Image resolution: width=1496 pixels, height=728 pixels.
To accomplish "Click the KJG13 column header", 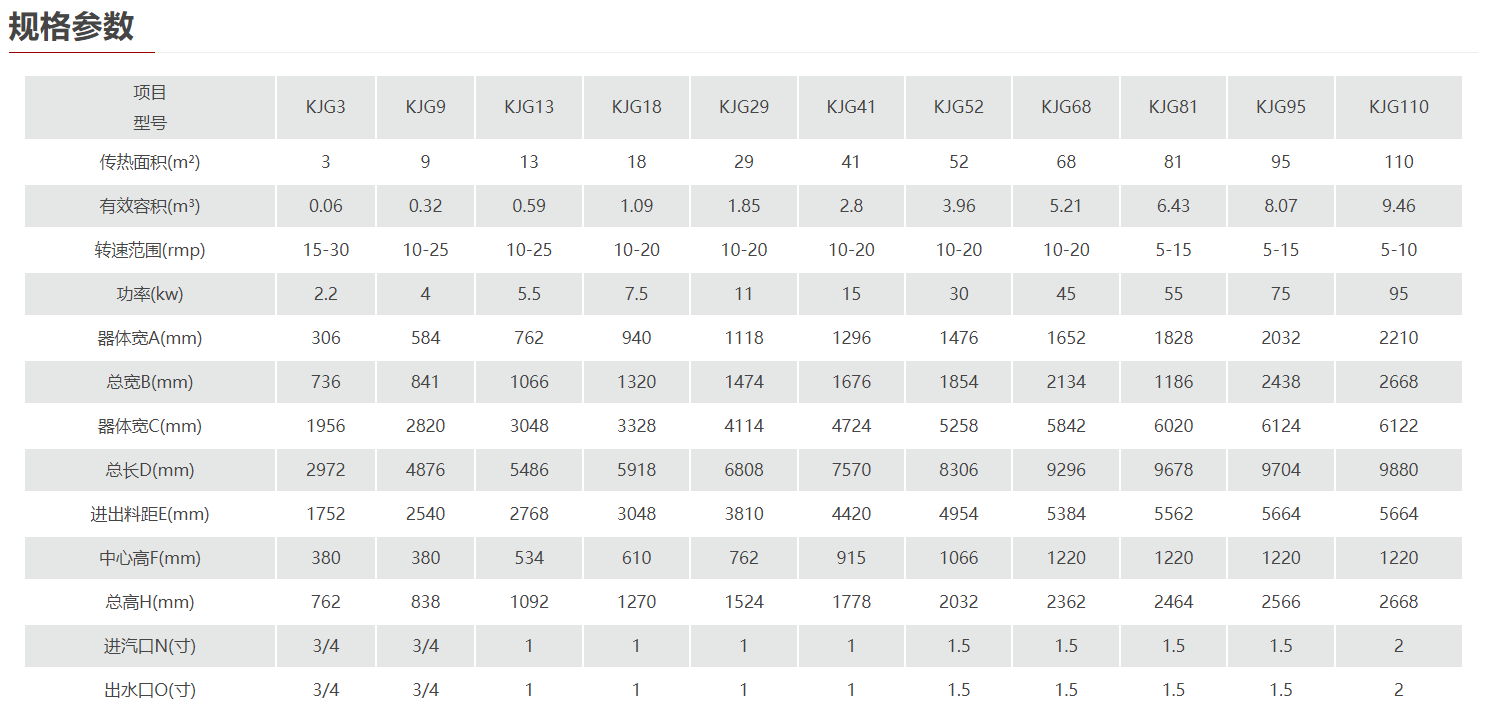I will (x=529, y=107).
